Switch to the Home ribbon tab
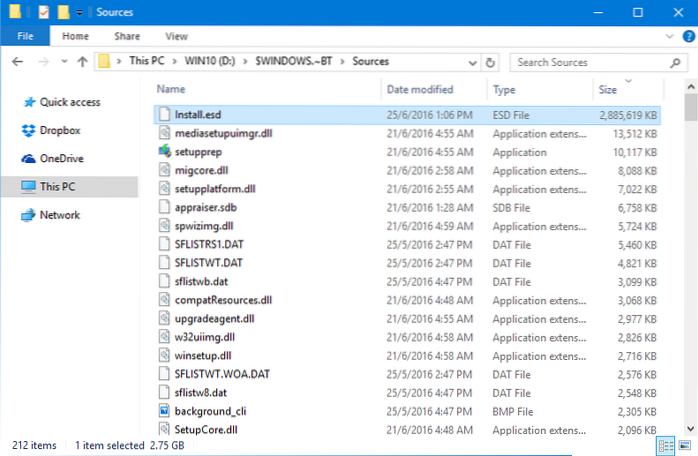 [75, 36]
